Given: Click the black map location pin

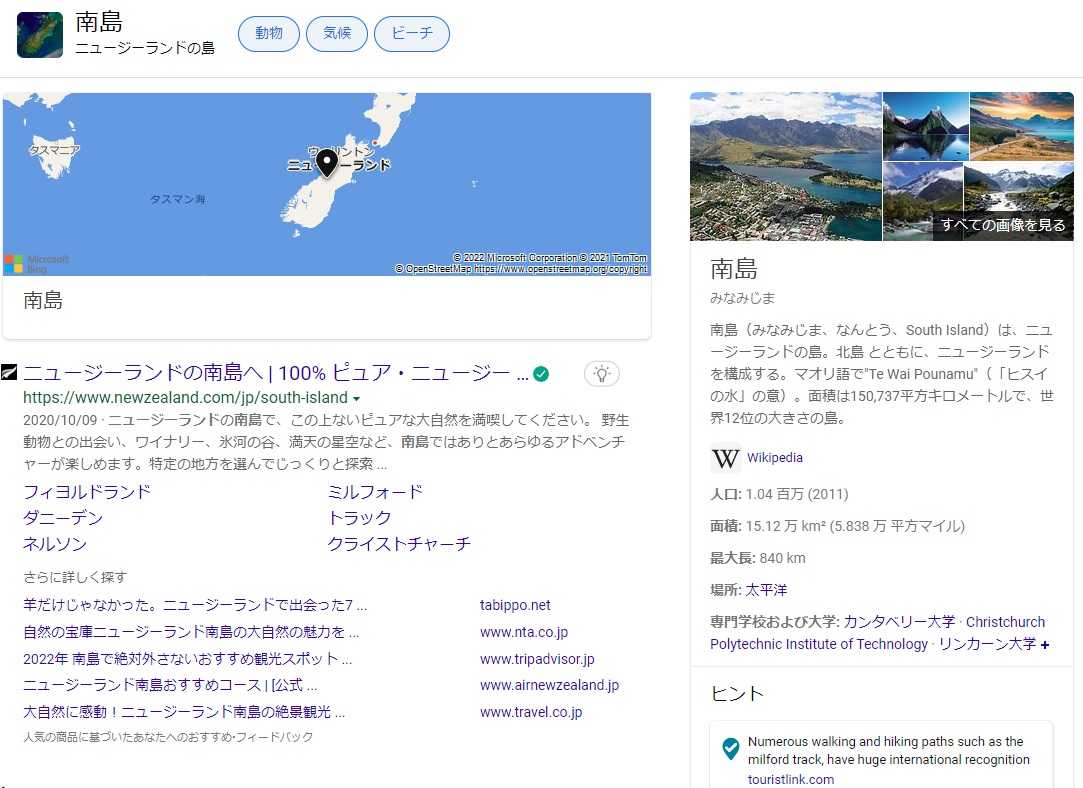Looking at the screenshot, I should 326,163.
